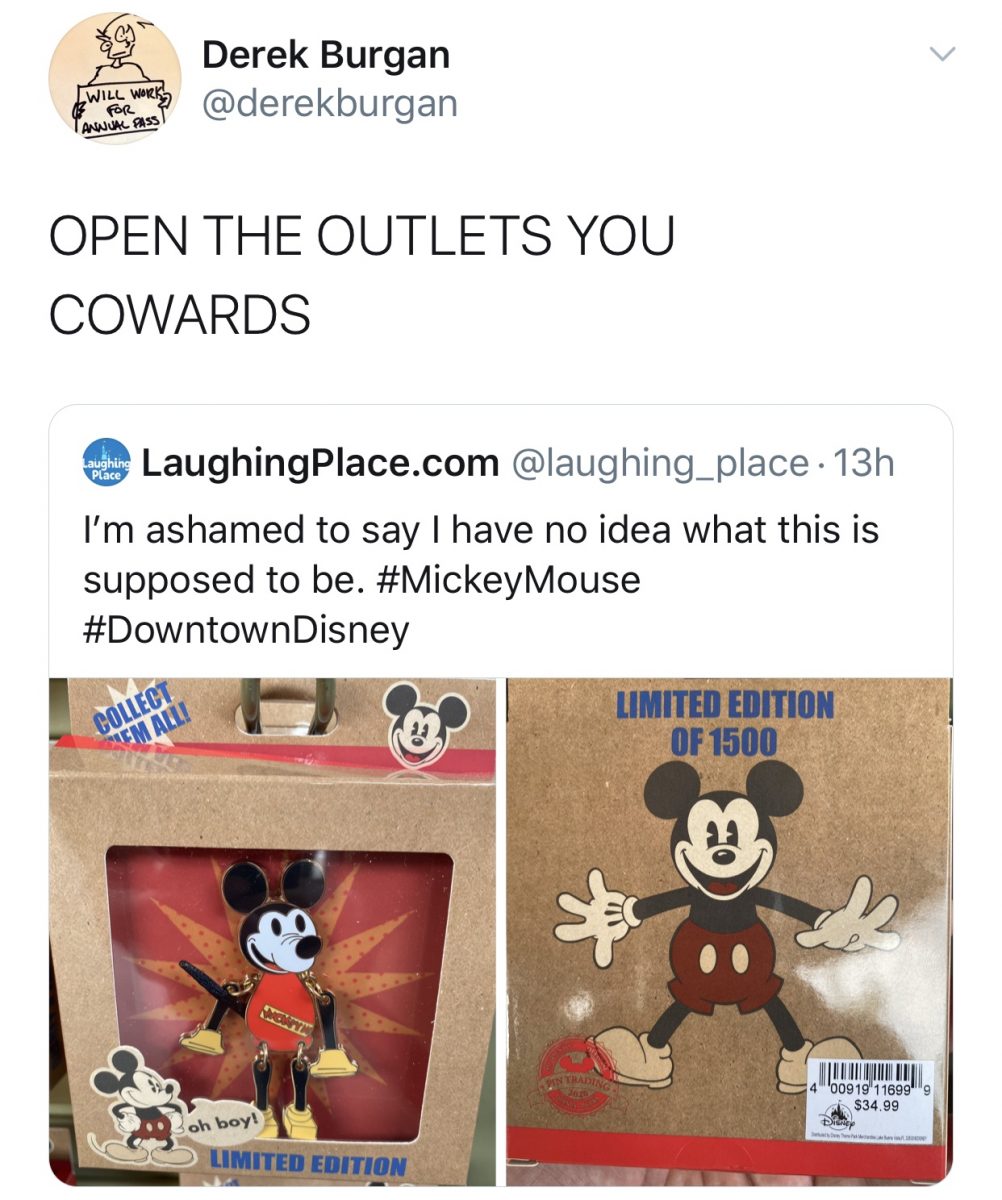Viewport: 1002px width, 1200px height.
Task: Tap the LaughingPlace.com castle avatar
Action: pos(105,462)
